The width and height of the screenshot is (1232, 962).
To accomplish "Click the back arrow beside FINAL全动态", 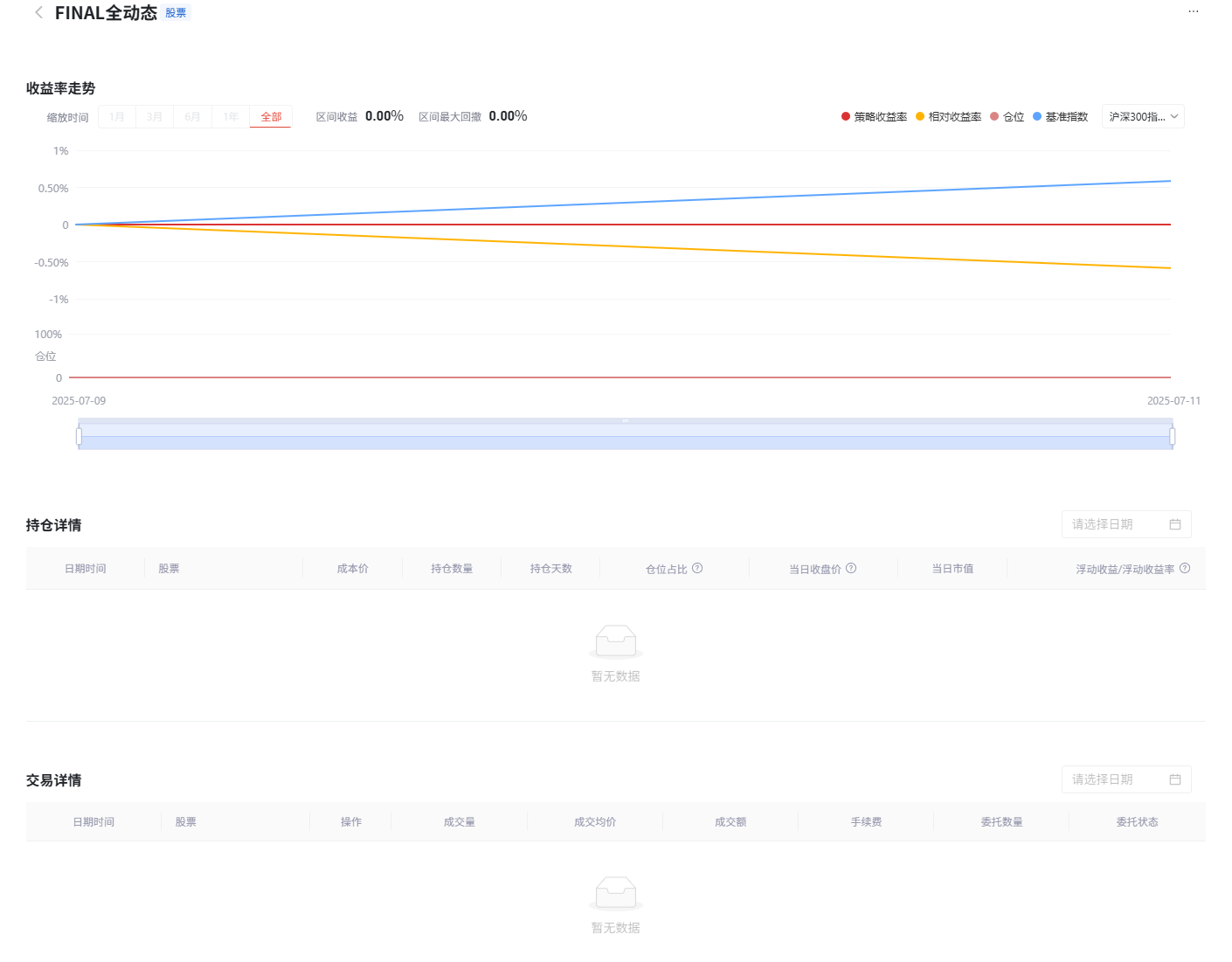I will [x=38, y=12].
